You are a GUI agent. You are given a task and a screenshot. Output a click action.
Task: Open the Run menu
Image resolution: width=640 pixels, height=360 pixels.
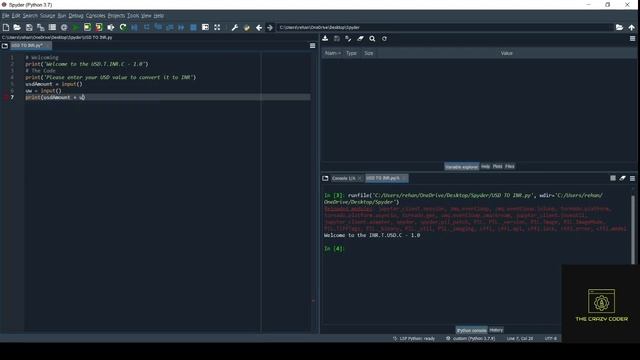tap(62, 16)
